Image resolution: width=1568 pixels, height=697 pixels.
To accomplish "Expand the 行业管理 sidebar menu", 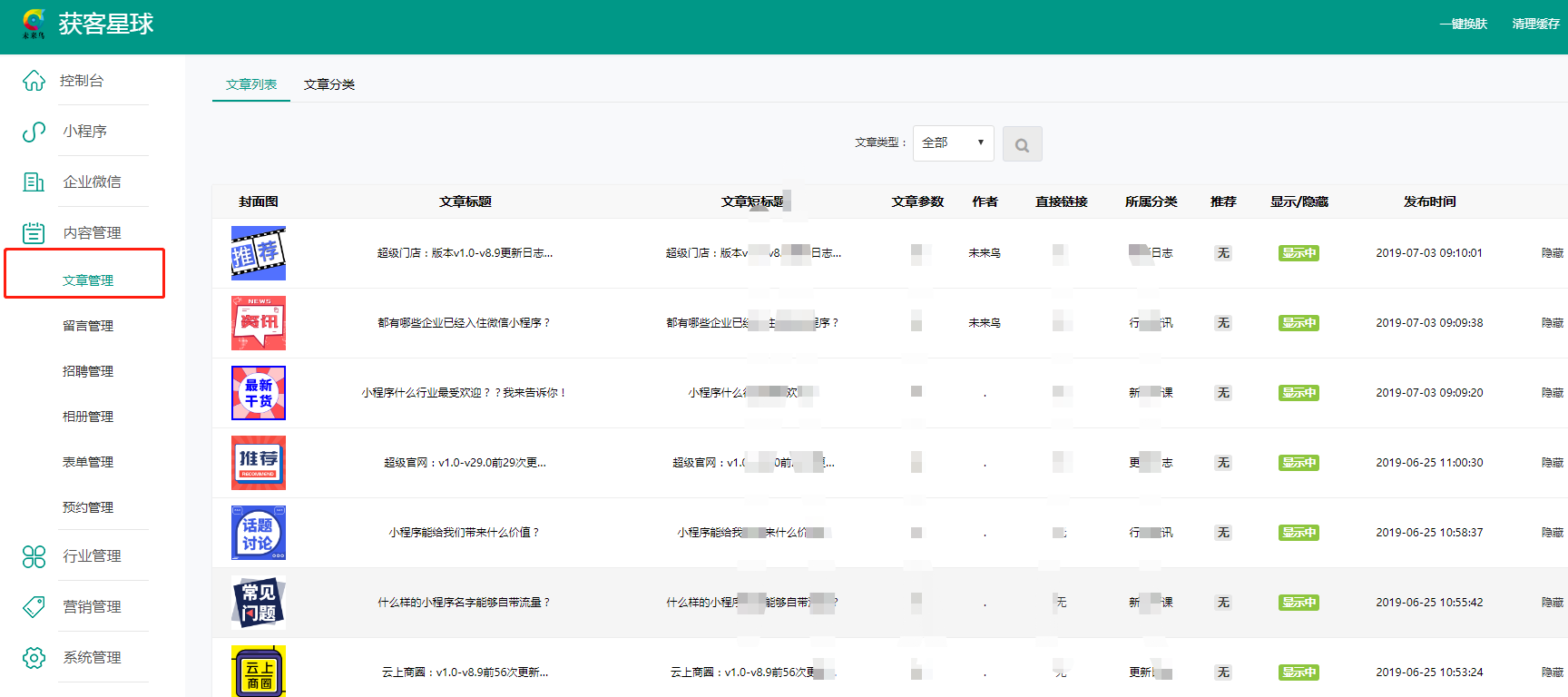I will (x=92, y=556).
